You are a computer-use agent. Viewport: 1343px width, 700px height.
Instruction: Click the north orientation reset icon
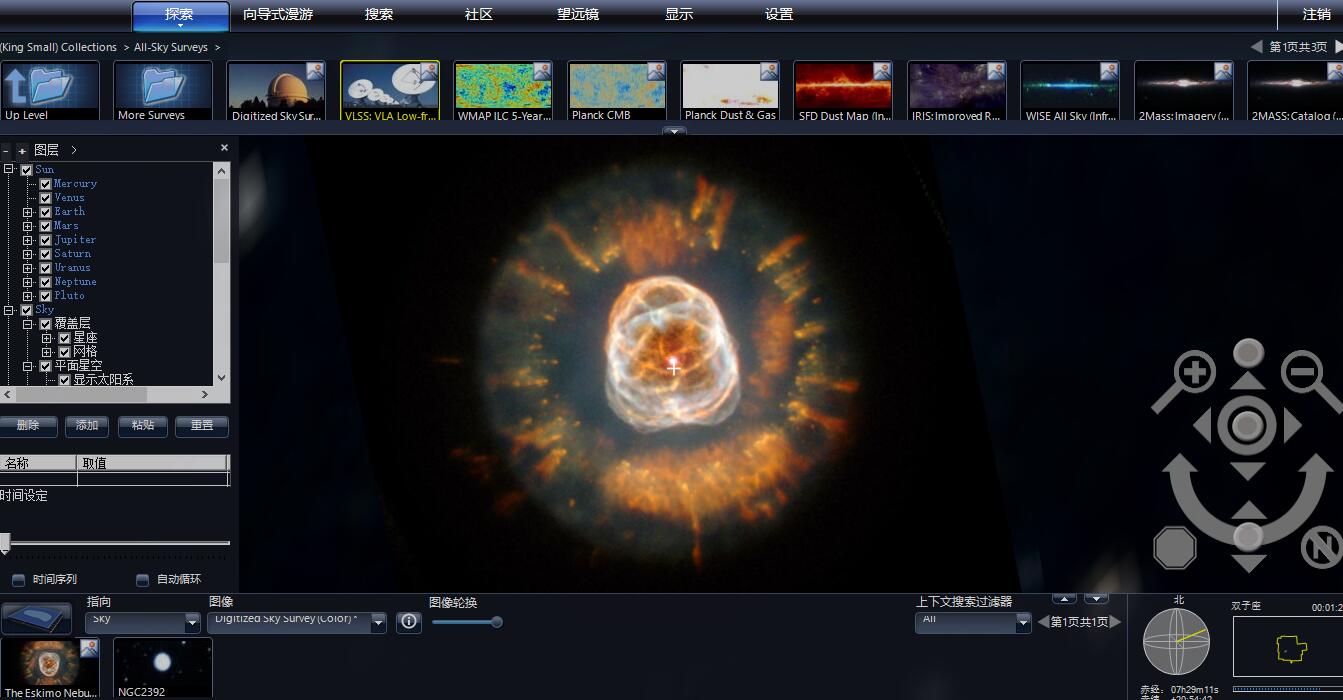1319,548
